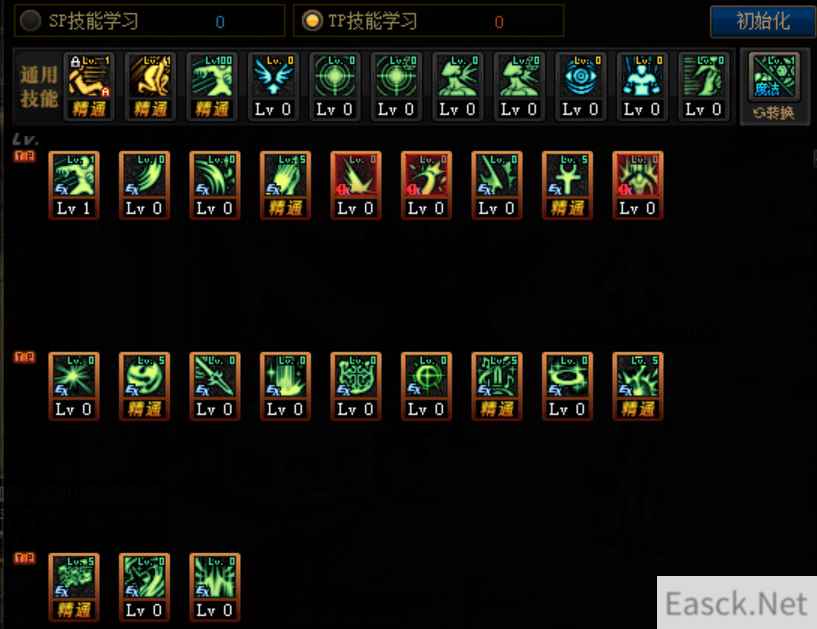Screen dimensions: 817x629
Task: Choose the green glowing ring EX skill
Action: pyautogui.click(x=567, y=386)
